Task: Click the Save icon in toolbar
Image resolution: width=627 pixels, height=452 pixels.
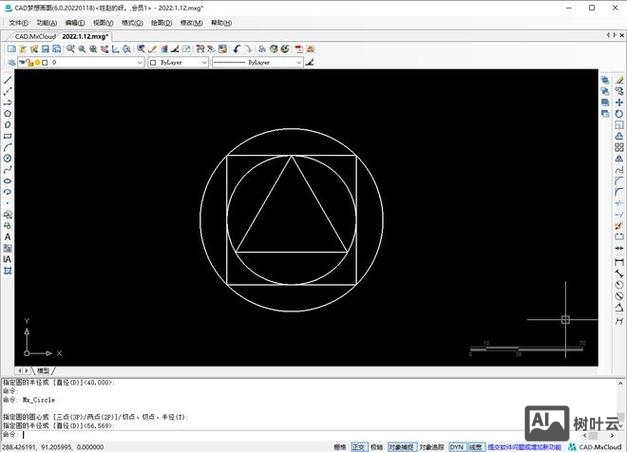Action: [45, 48]
